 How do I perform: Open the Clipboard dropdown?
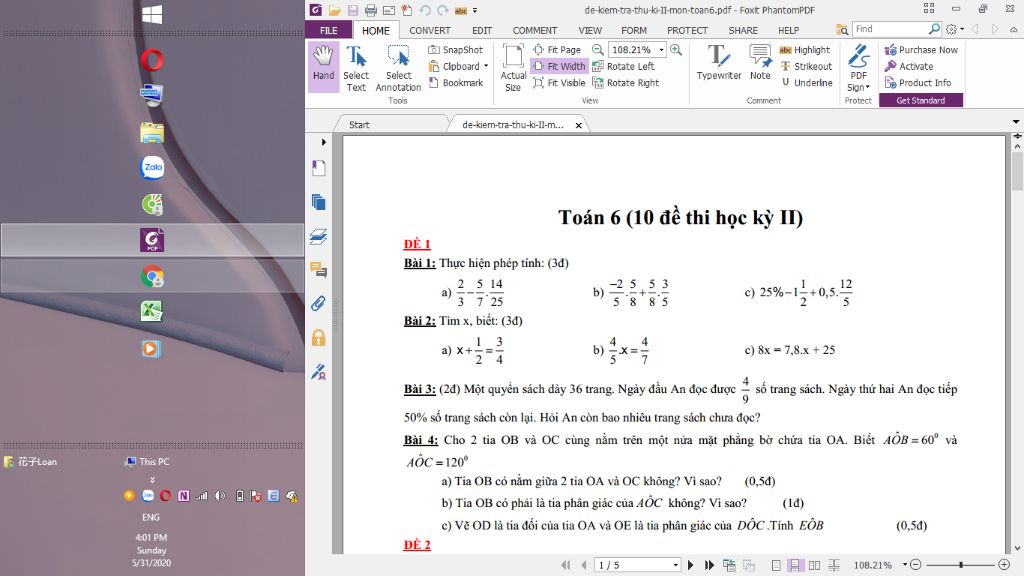tap(486, 66)
